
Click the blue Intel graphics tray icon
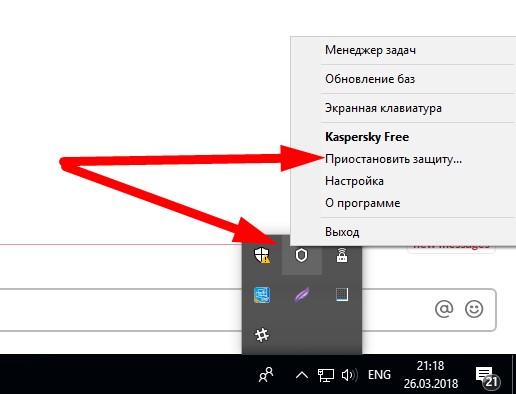point(262,295)
